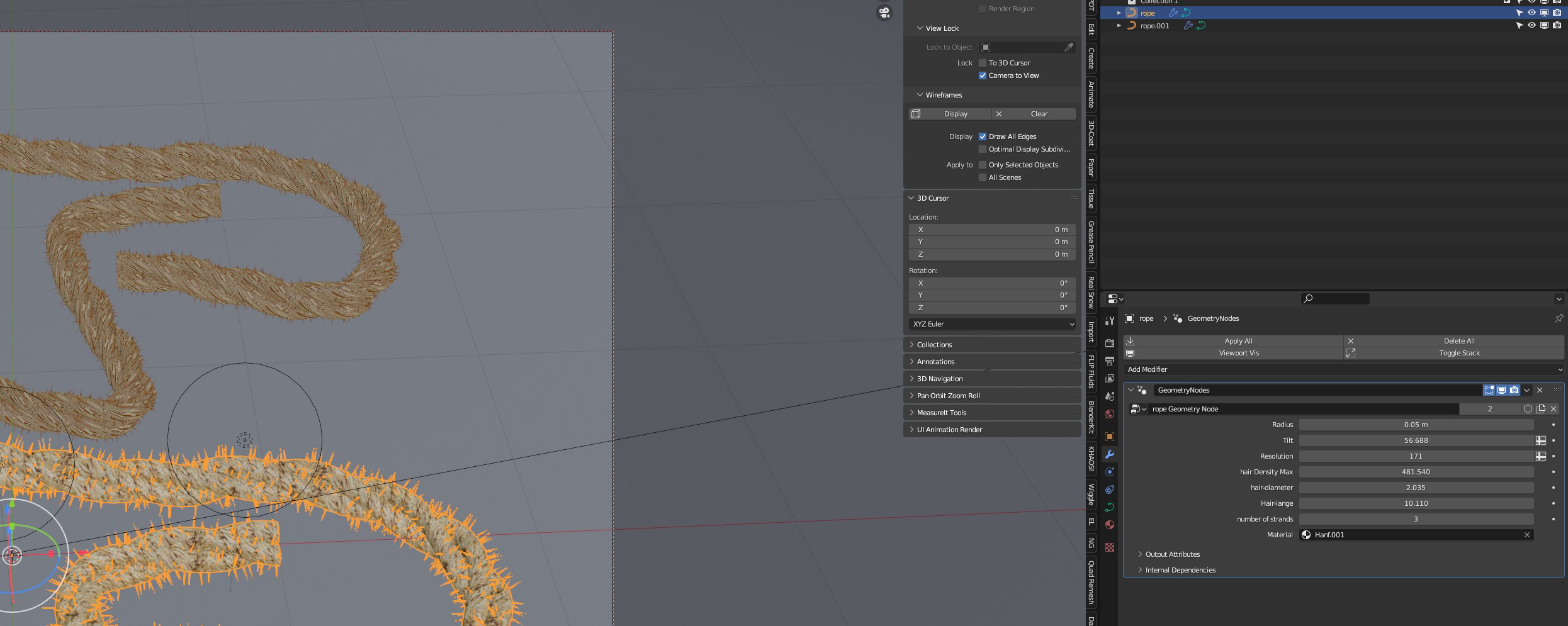Disable rope.001 in renders camera icon
The image size is (1568, 626).
pos(1557,26)
